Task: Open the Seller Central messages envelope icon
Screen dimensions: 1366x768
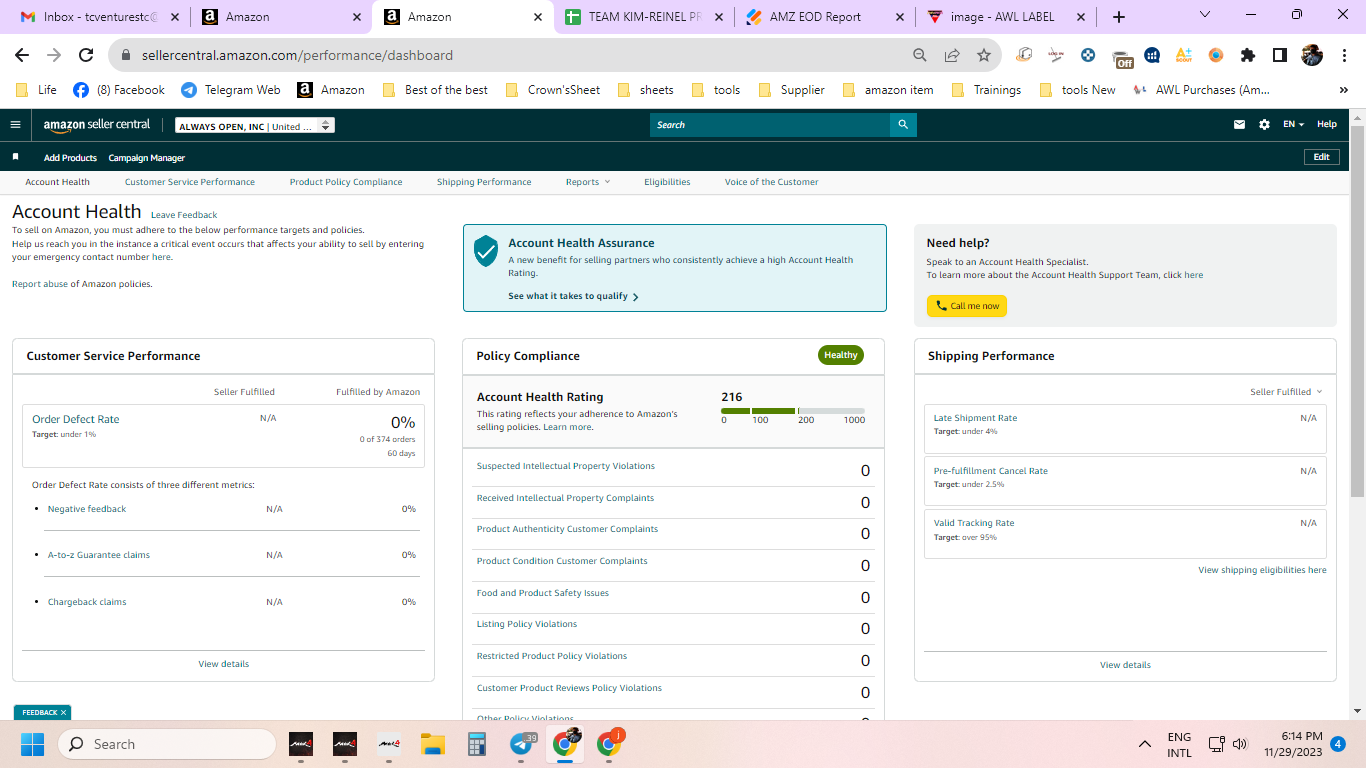Action: click(x=1240, y=125)
